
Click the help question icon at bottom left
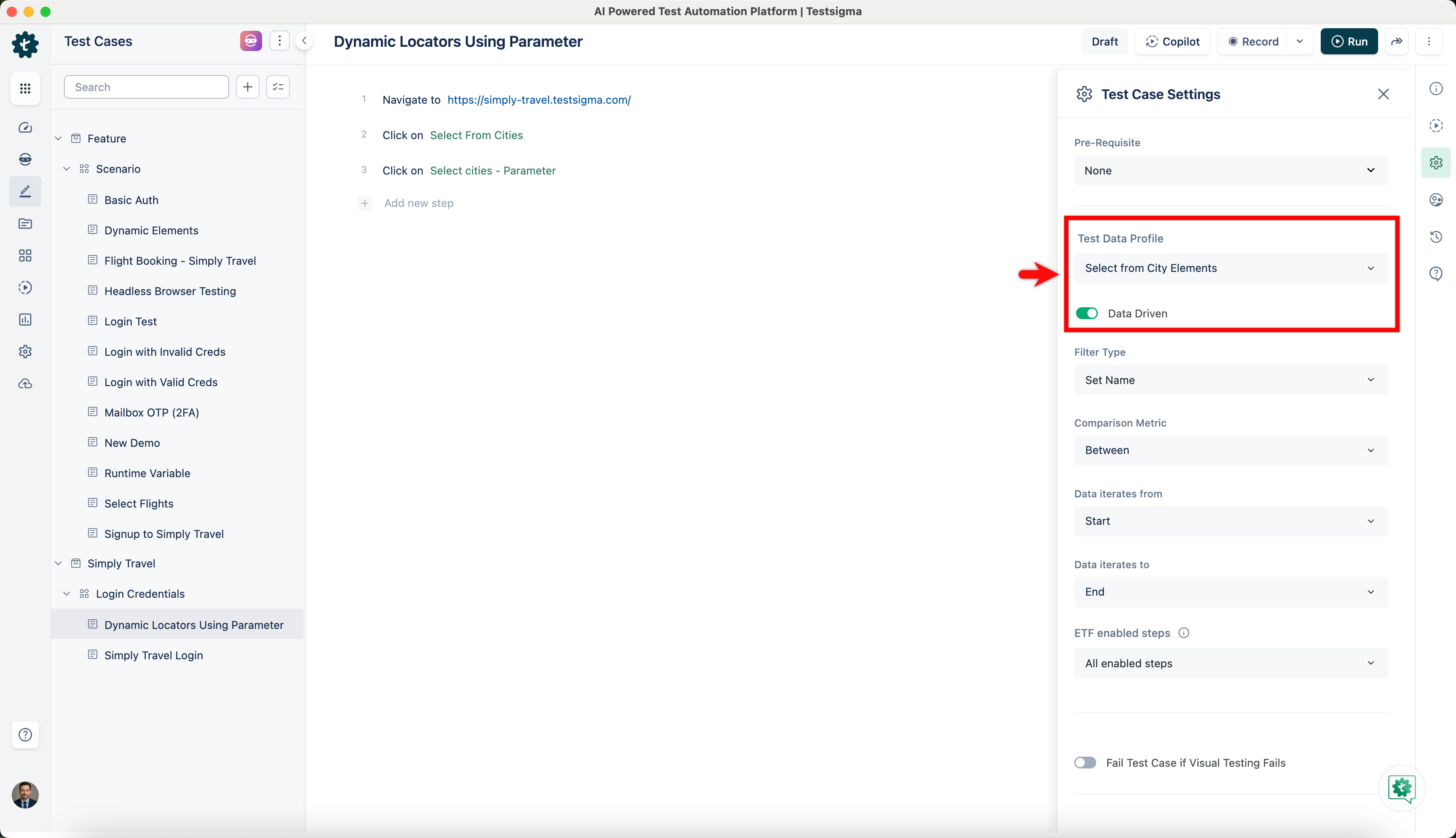(25, 734)
